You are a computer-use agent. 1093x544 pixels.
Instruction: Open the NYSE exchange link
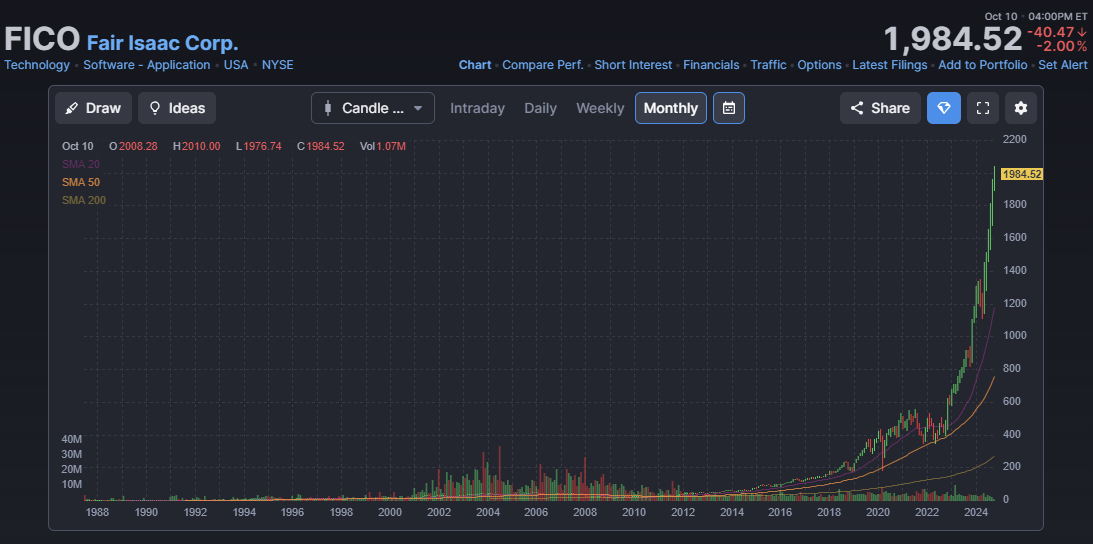(277, 65)
